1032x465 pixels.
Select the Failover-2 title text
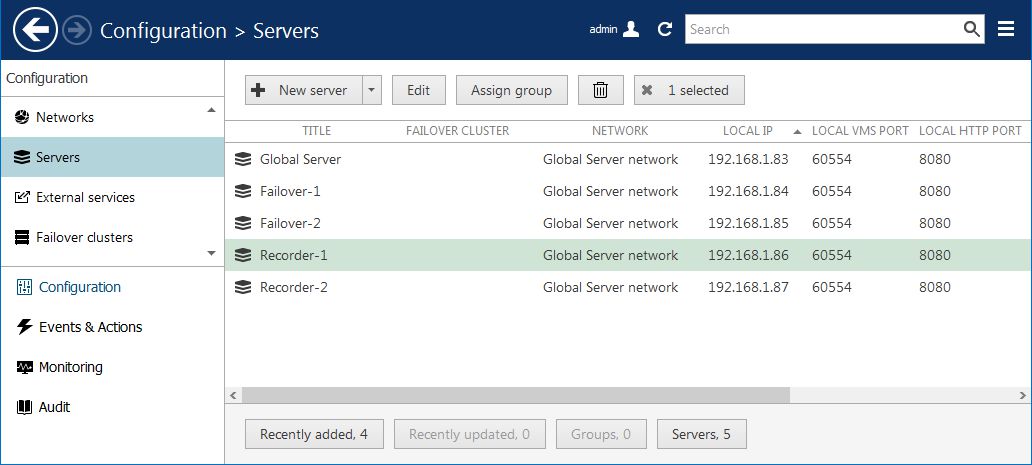290,224
